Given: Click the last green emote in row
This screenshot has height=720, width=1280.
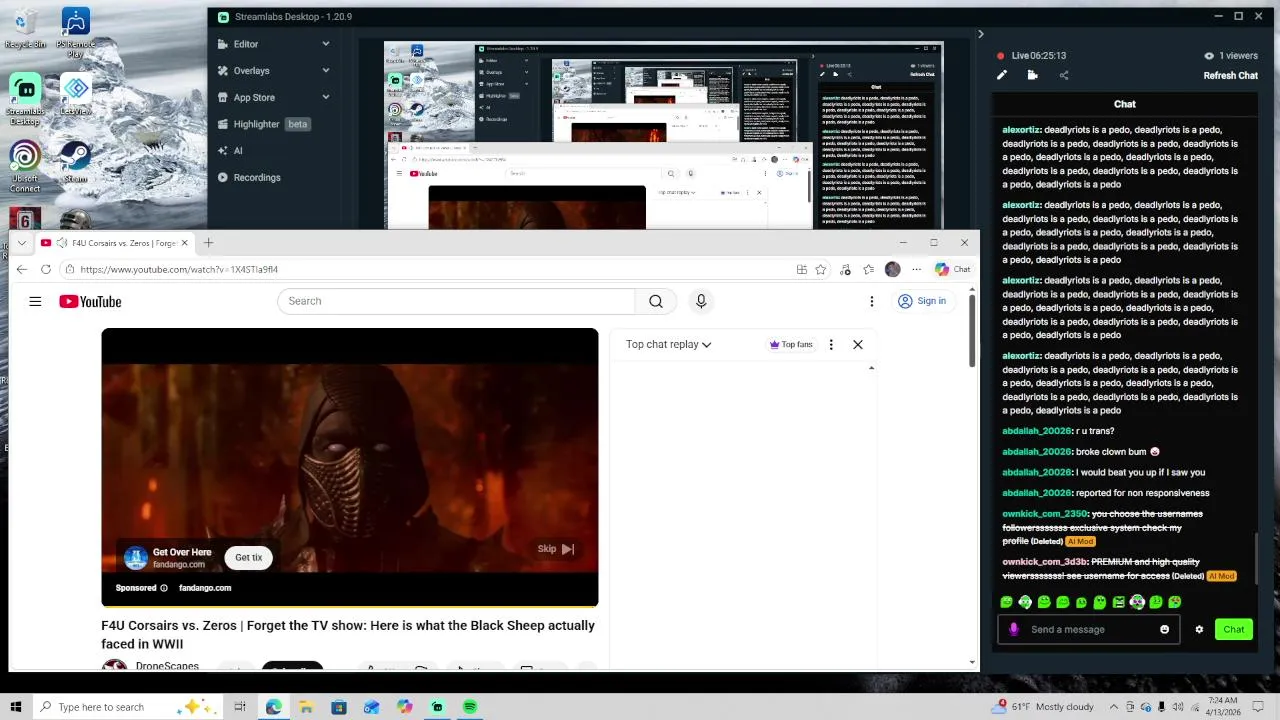Looking at the screenshot, I should [x=1175, y=602].
